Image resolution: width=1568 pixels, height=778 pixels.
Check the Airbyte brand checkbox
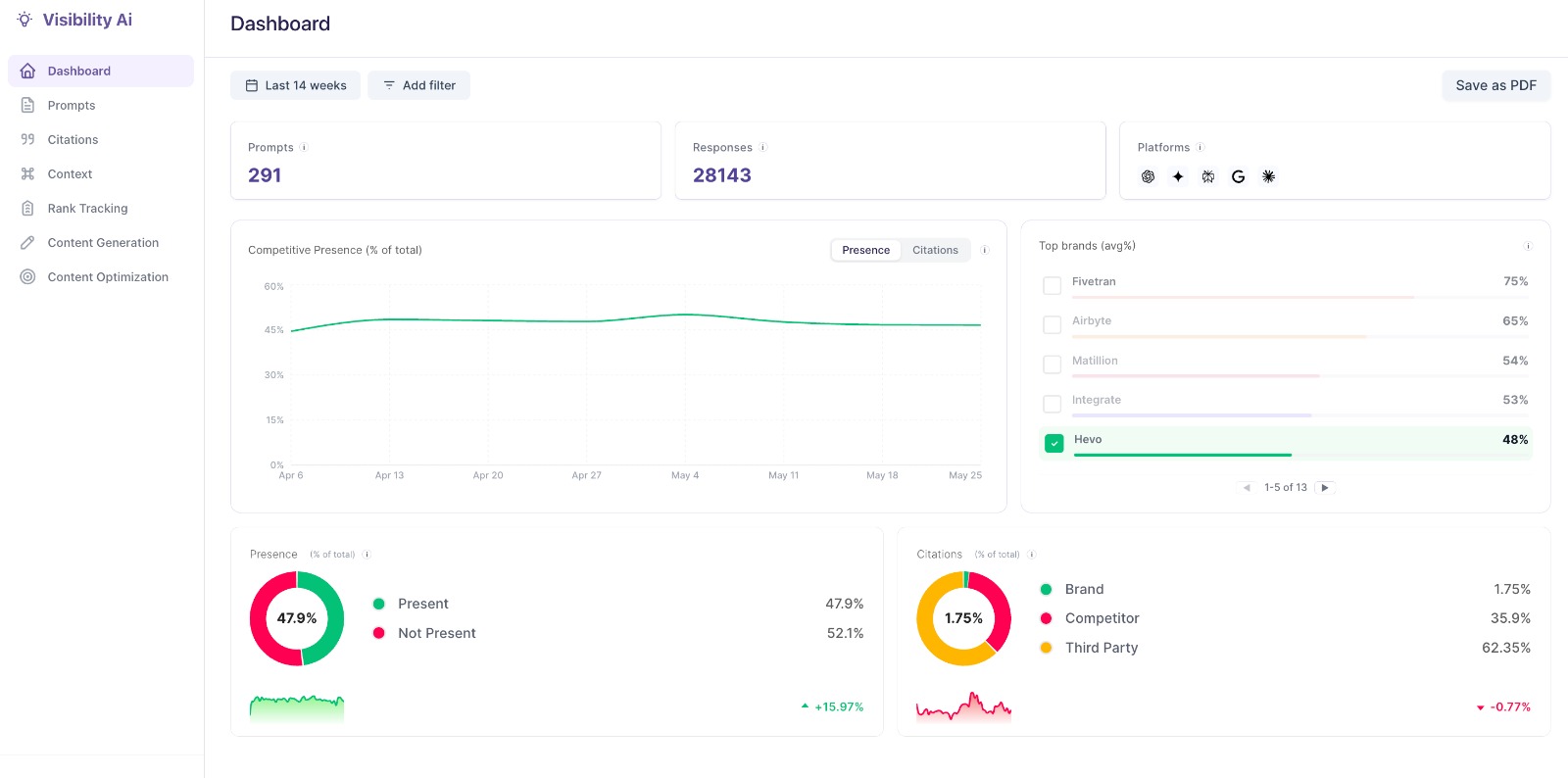click(1053, 324)
